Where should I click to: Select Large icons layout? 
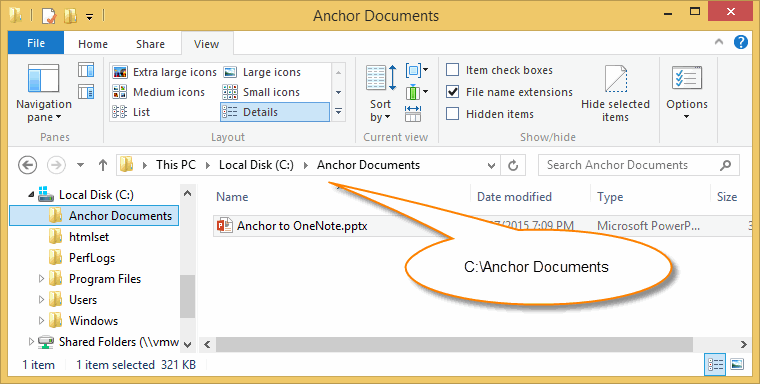[x=262, y=72]
